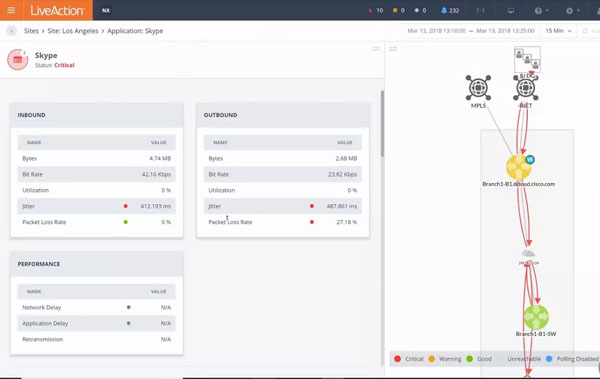The height and width of the screenshot is (379, 600).
Task: Click the INBOUND card header
Action: 97,115
